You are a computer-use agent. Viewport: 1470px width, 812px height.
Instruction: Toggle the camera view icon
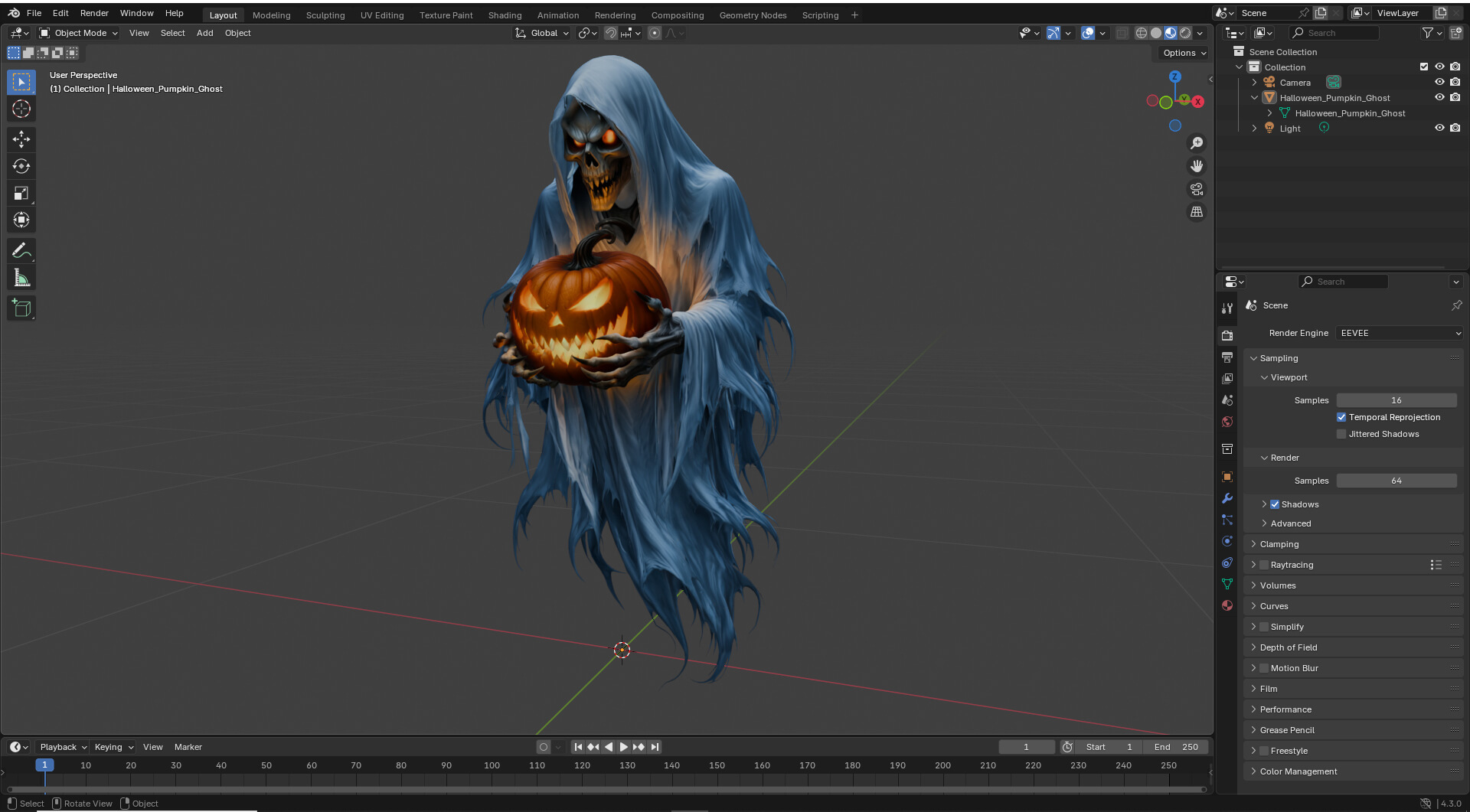[1197, 189]
